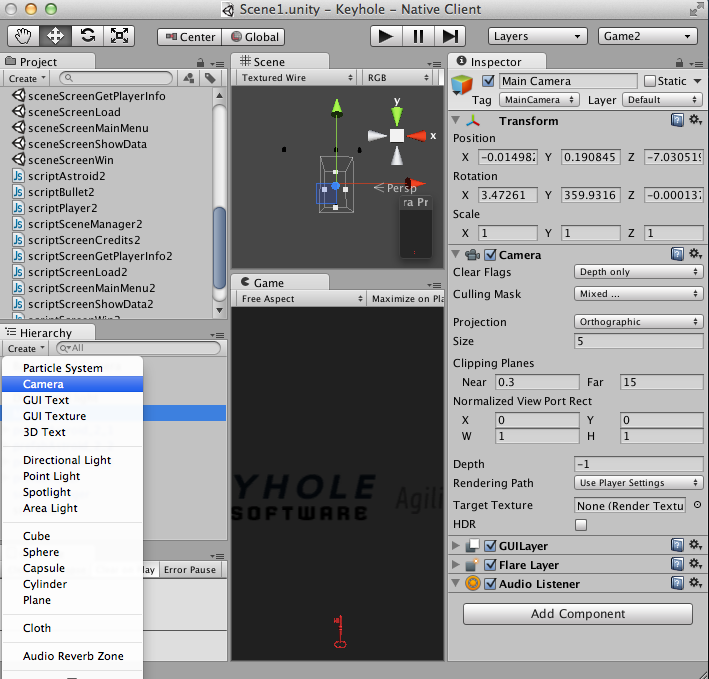Open the Clear Flags dropdown
709x679 pixels.
(639, 272)
